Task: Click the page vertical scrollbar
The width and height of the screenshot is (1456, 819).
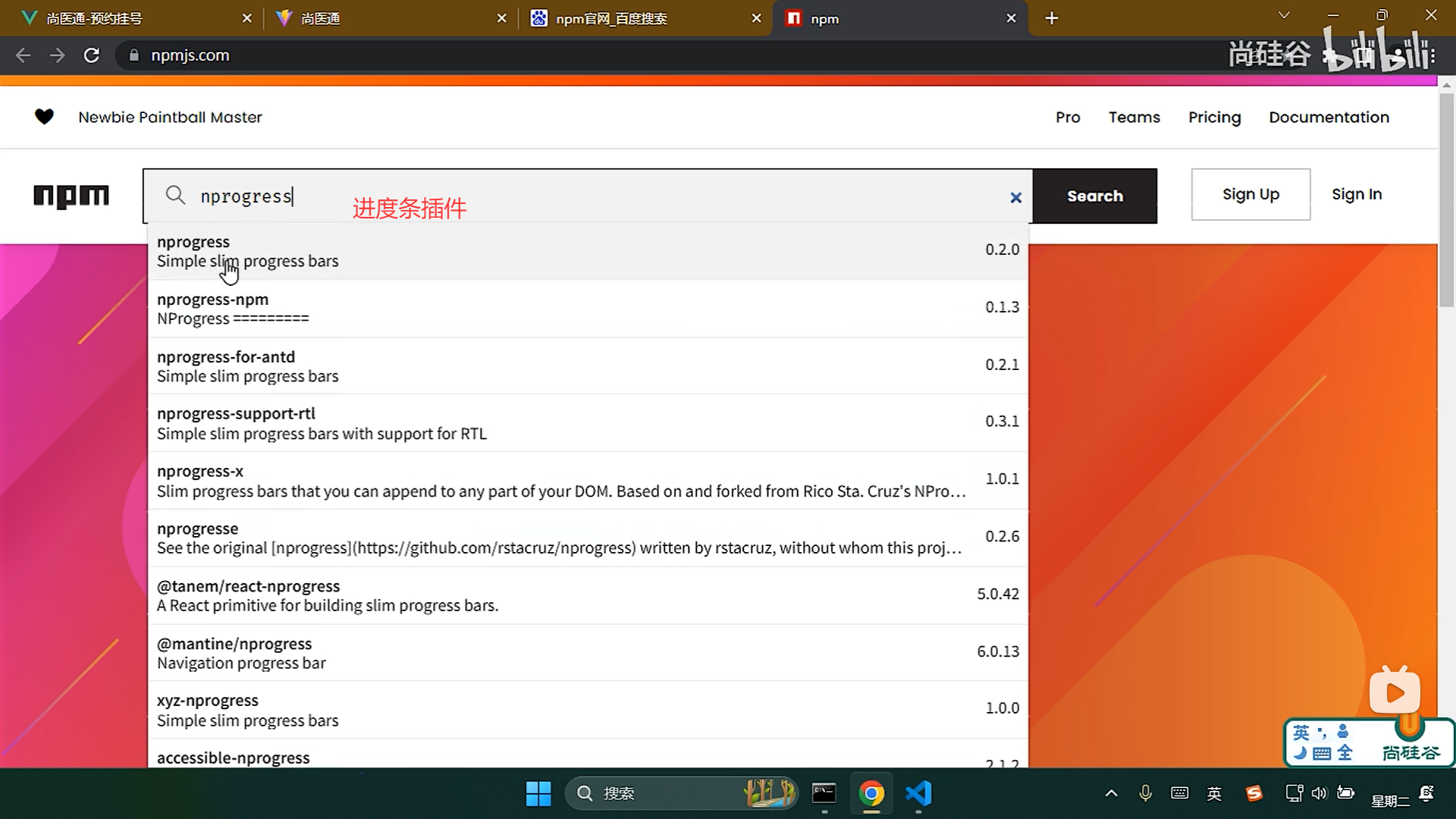Action: tap(1446, 197)
